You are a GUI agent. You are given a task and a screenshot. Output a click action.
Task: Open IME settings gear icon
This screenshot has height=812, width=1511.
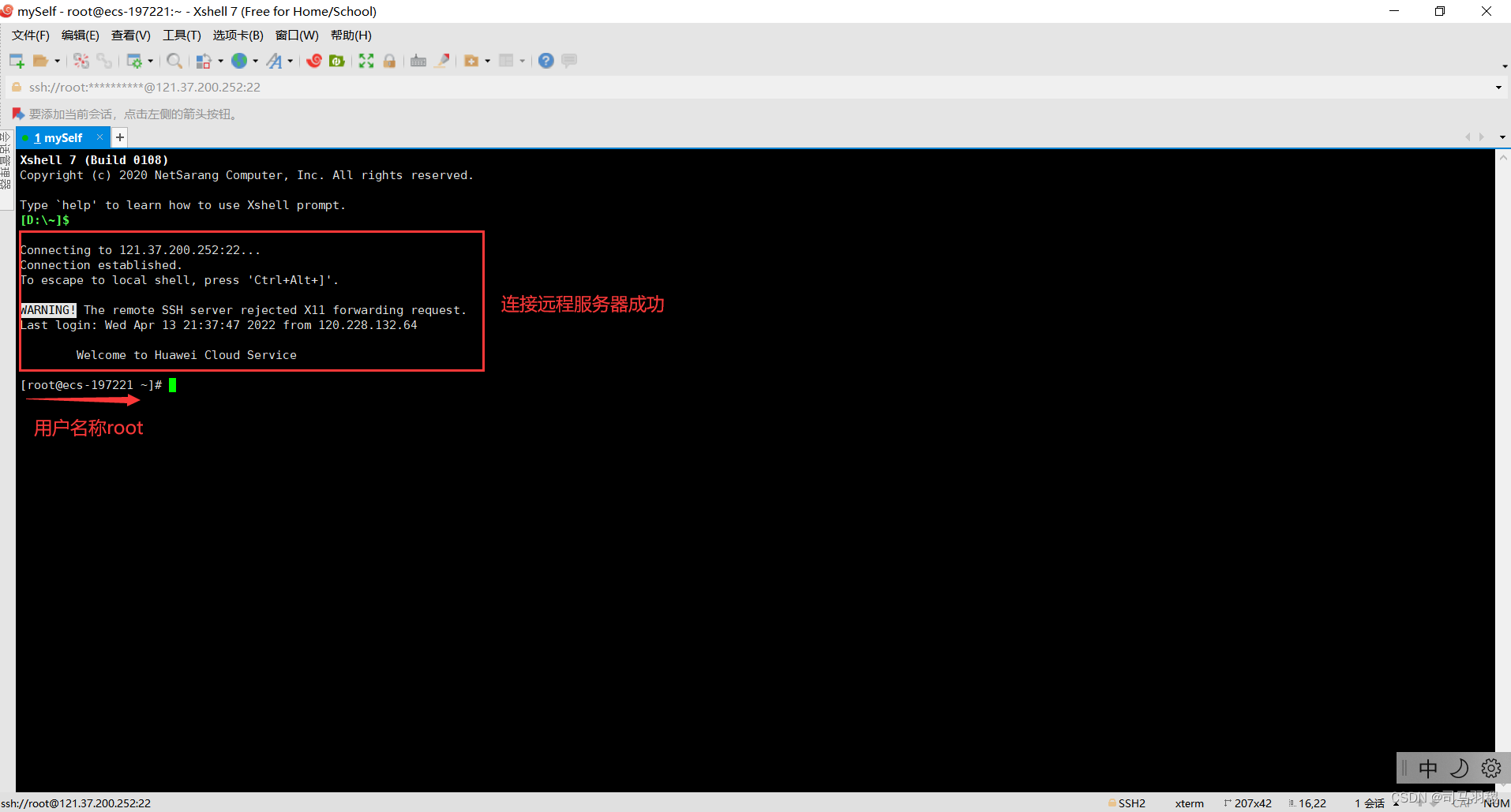[x=1491, y=769]
